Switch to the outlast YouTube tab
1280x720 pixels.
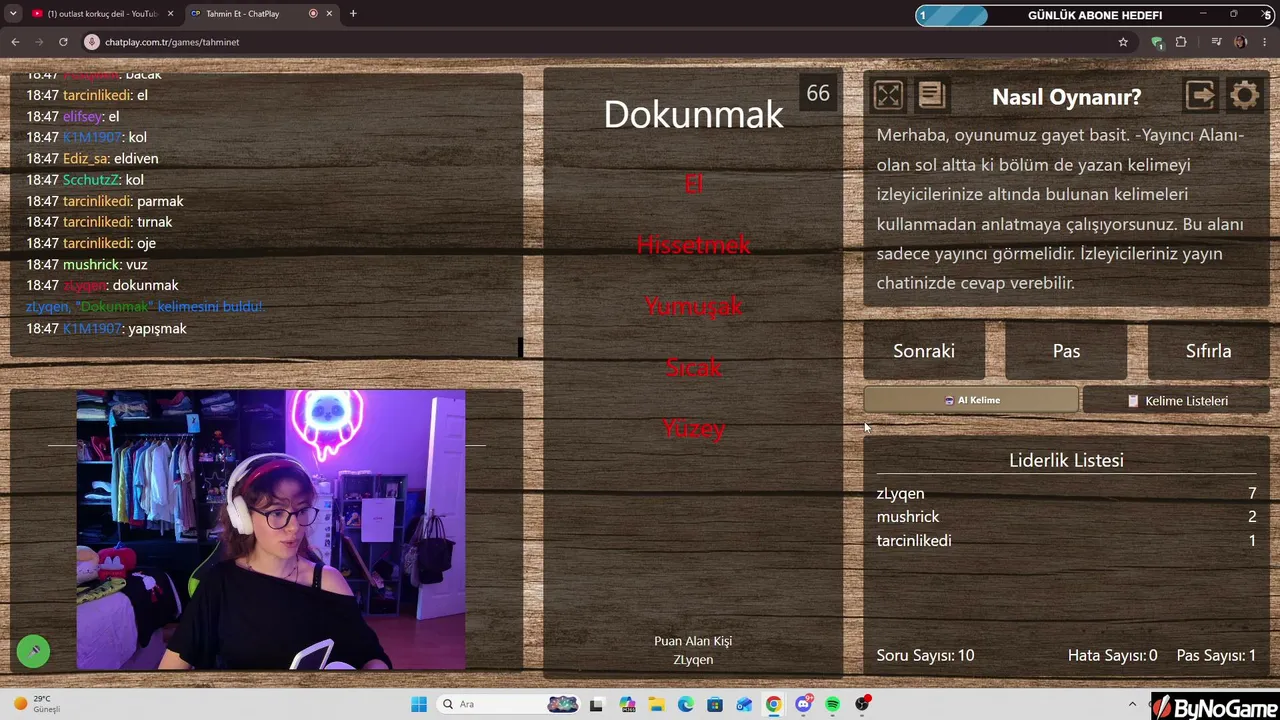point(102,14)
